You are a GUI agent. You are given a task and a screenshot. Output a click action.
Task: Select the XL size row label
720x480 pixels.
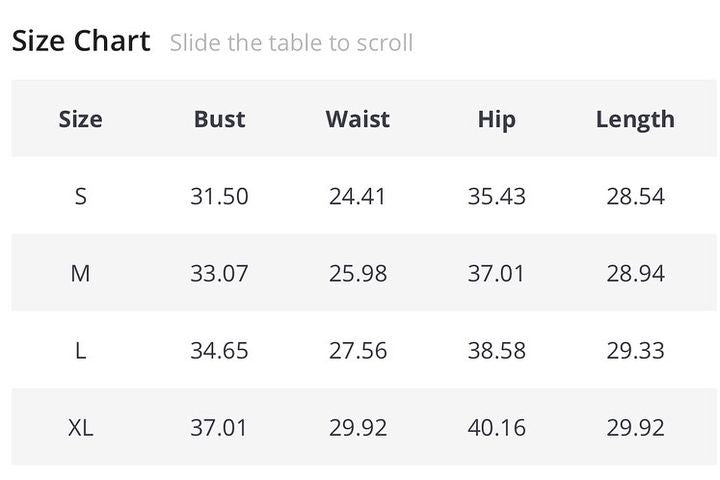pyautogui.click(x=80, y=428)
